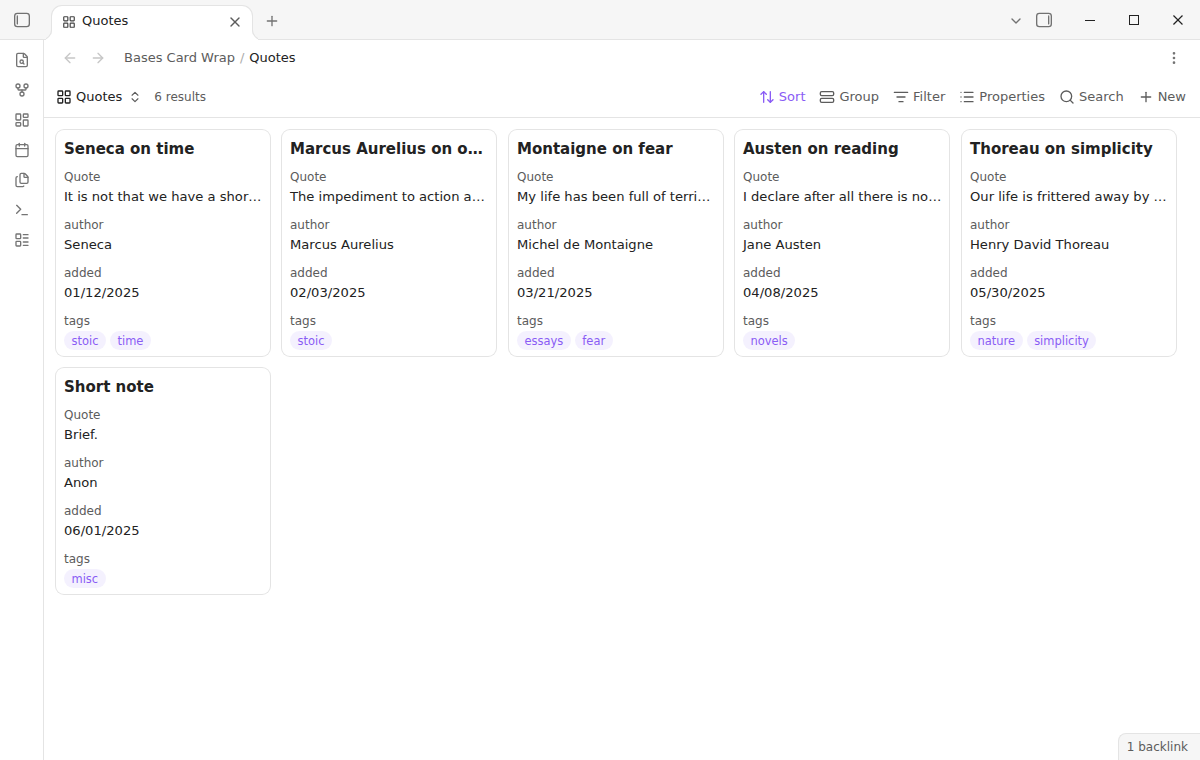
Task: Open the Filter panel
Action: [919, 97]
